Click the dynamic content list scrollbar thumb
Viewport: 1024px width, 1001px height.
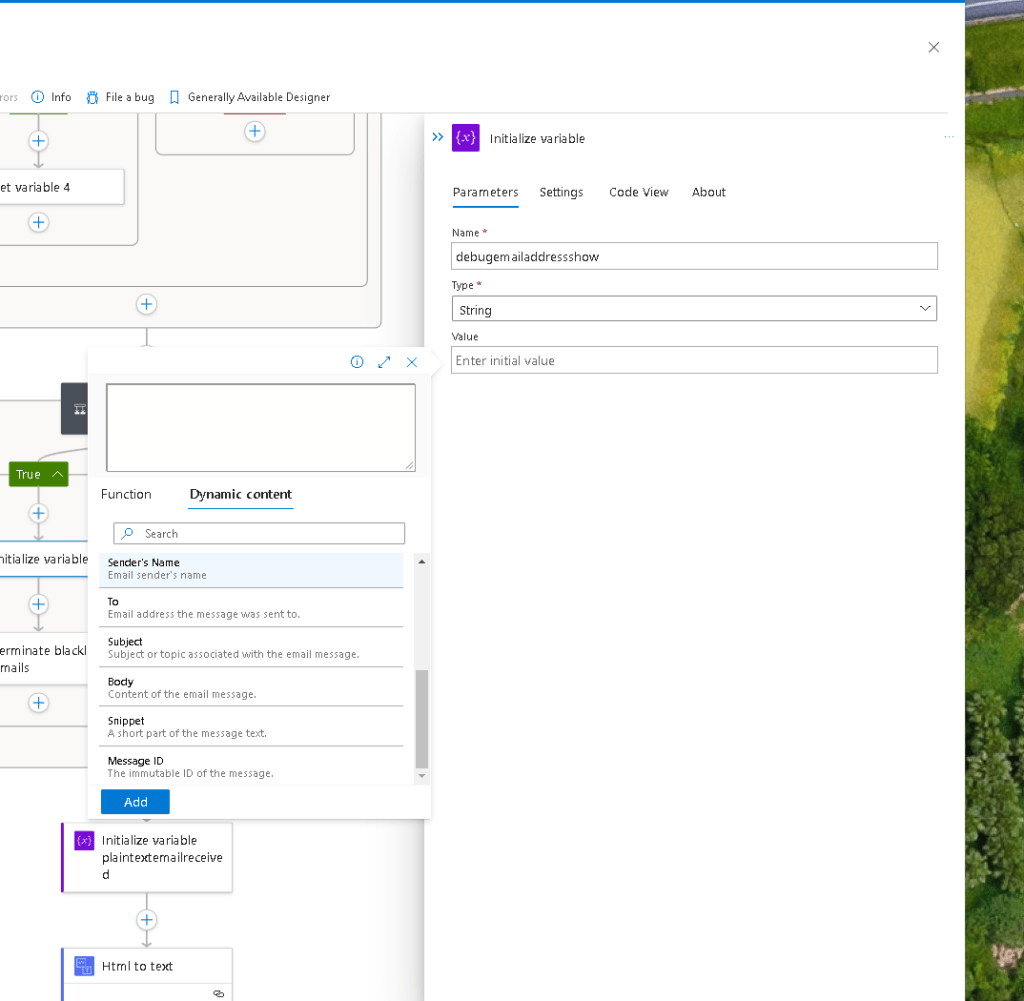422,719
